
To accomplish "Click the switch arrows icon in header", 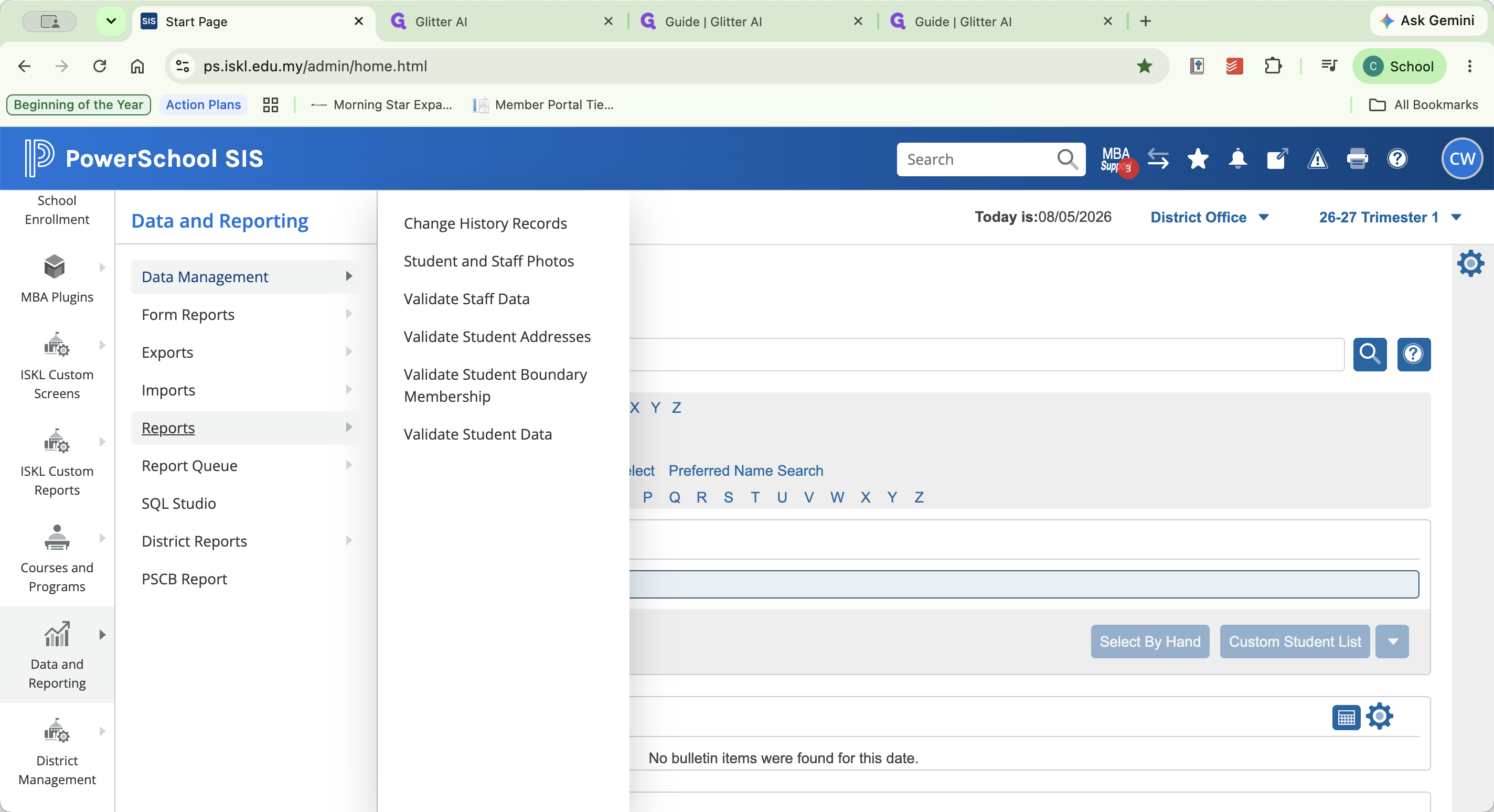I will pyautogui.click(x=1158, y=159).
